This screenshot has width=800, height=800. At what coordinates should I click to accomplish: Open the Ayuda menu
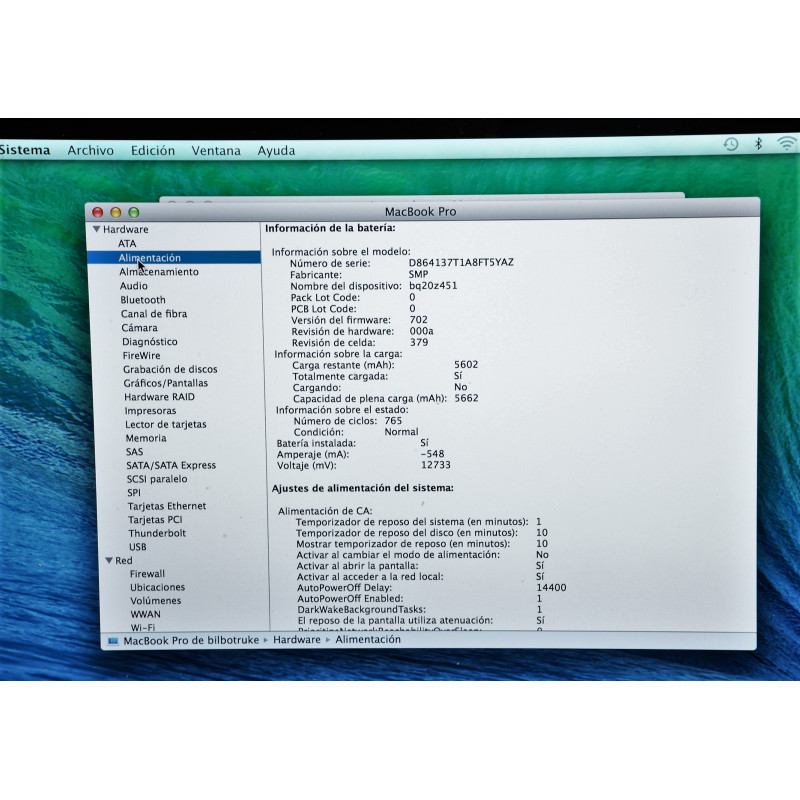point(276,151)
